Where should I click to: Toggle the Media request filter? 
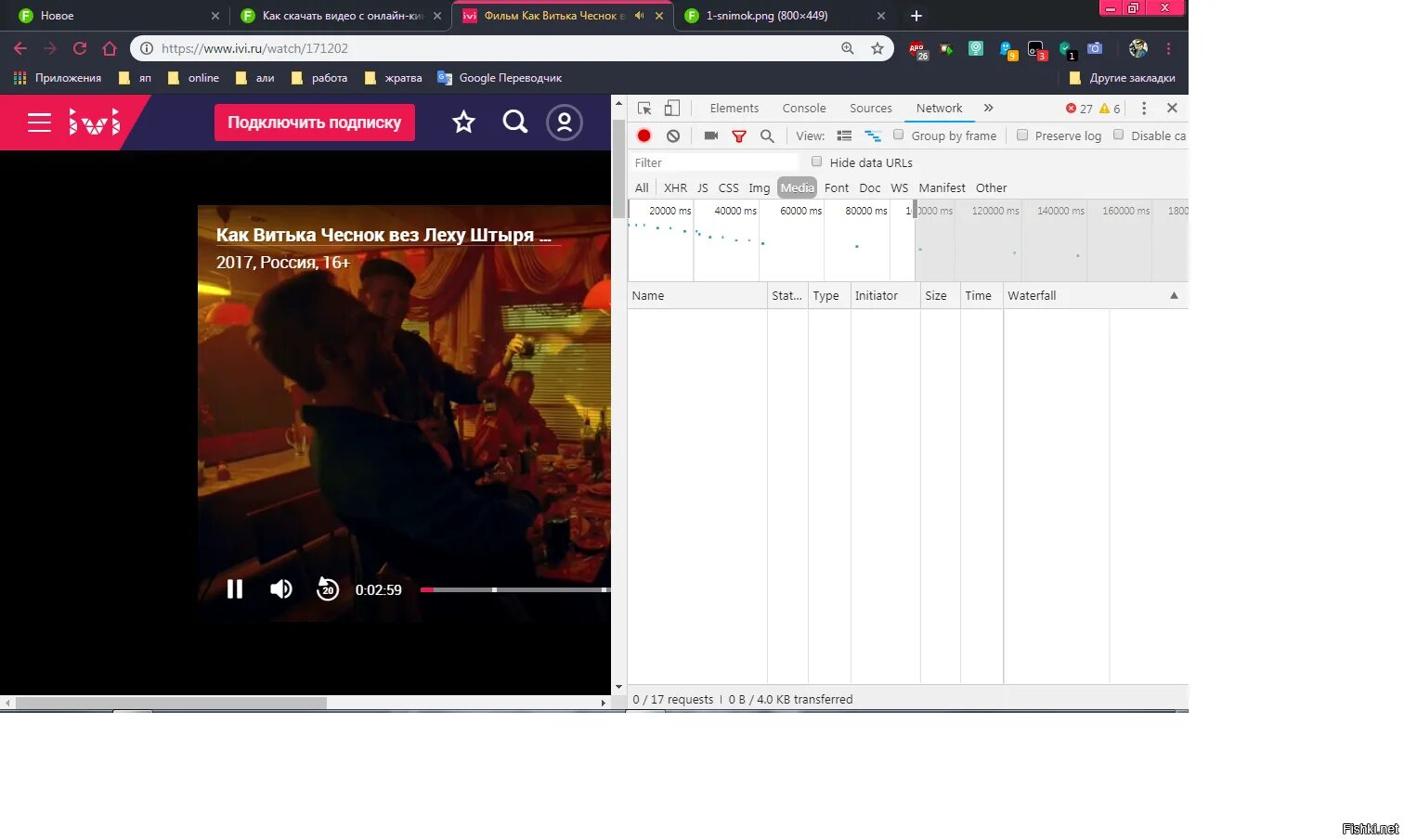pyautogui.click(x=798, y=187)
